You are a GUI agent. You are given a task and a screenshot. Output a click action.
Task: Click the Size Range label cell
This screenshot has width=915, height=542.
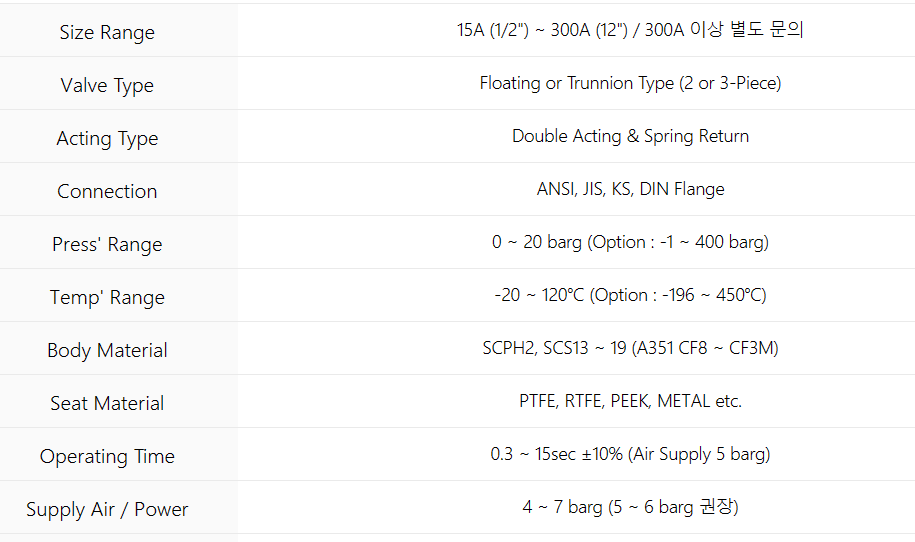click(107, 32)
